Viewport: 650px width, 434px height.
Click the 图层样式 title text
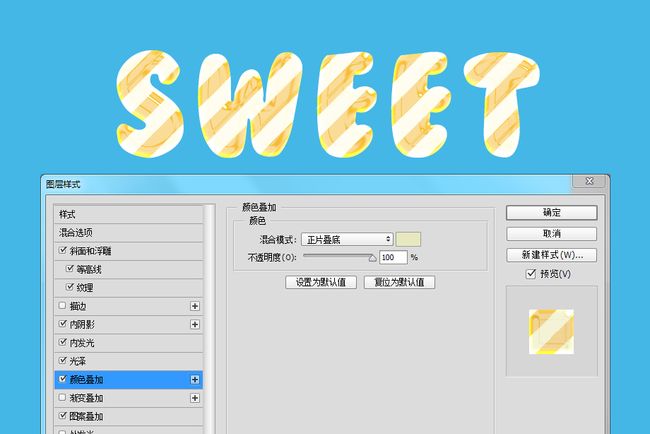pyautogui.click(x=63, y=184)
